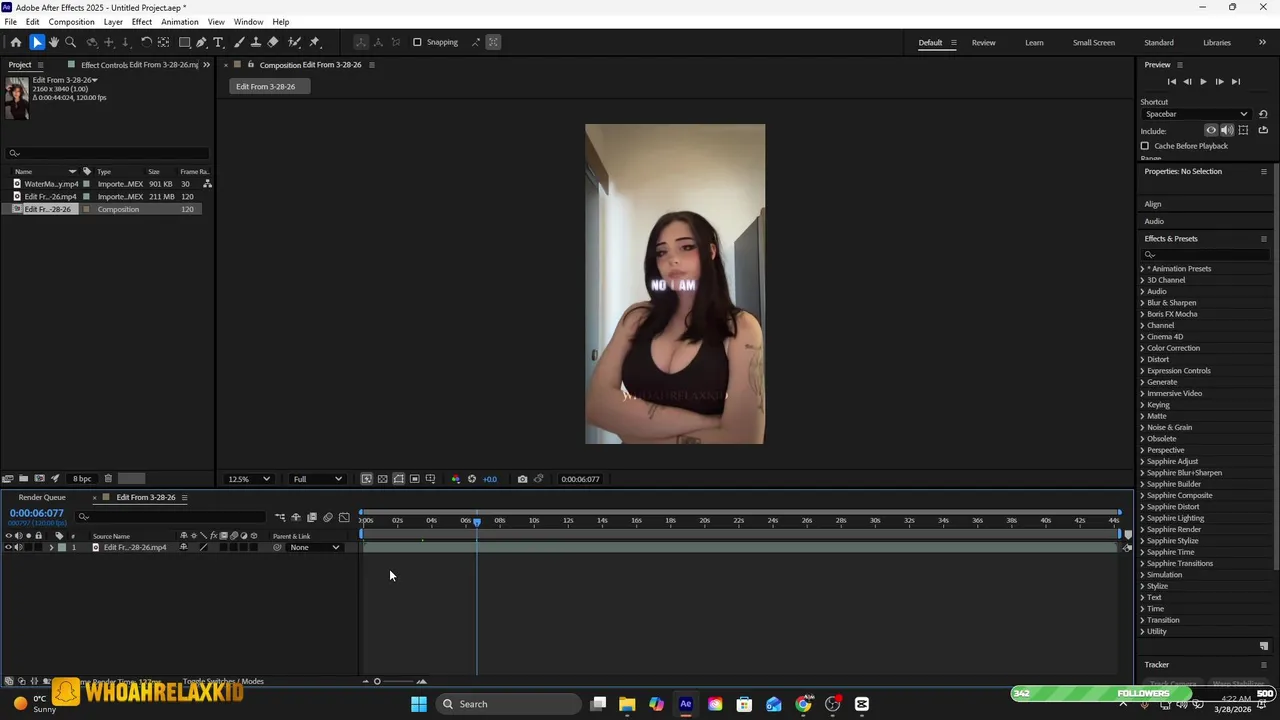Select the Selection arrow tool
The height and width of the screenshot is (720, 1280).
(37, 42)
